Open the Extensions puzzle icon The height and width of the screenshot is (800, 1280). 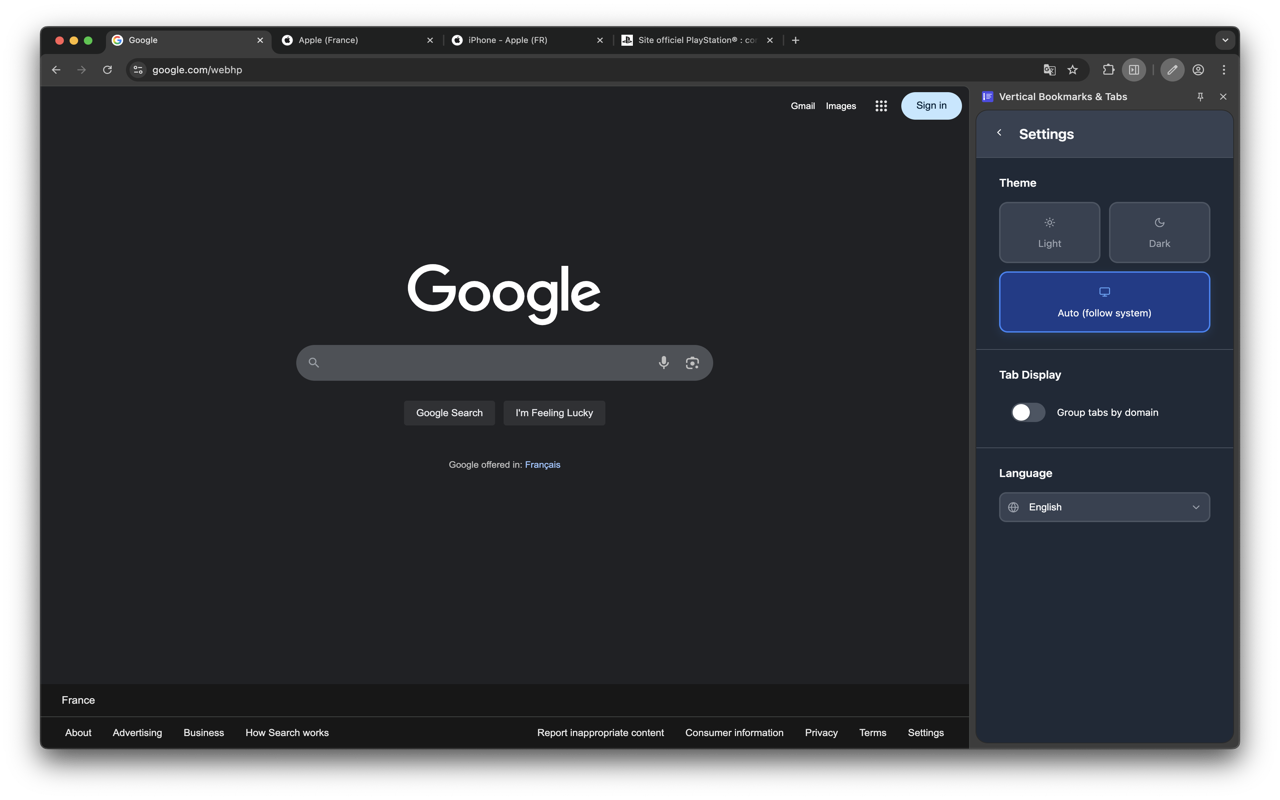(1108, 70)
